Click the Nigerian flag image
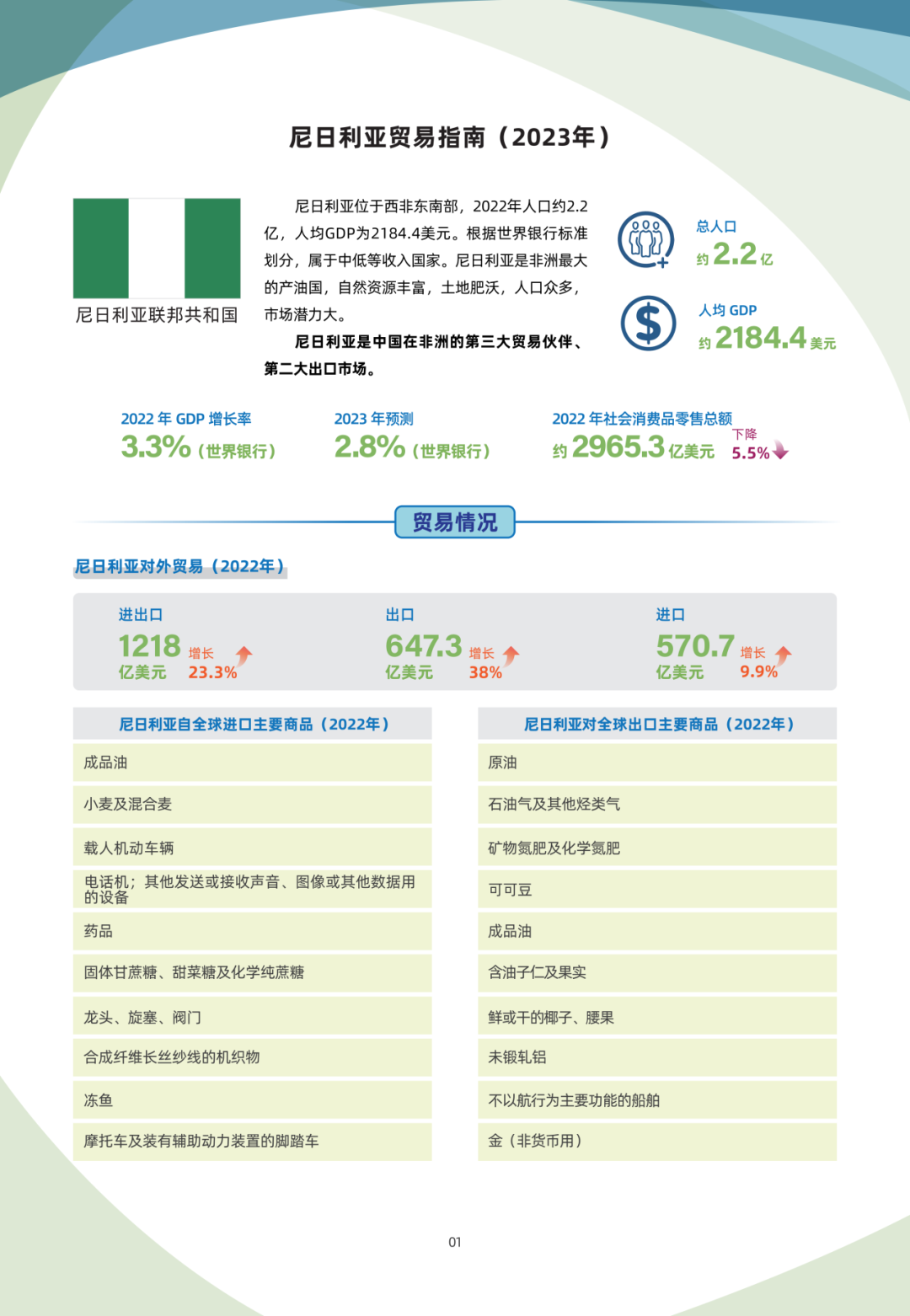Screen dimensions: 910x1316 tap(157, 249)
